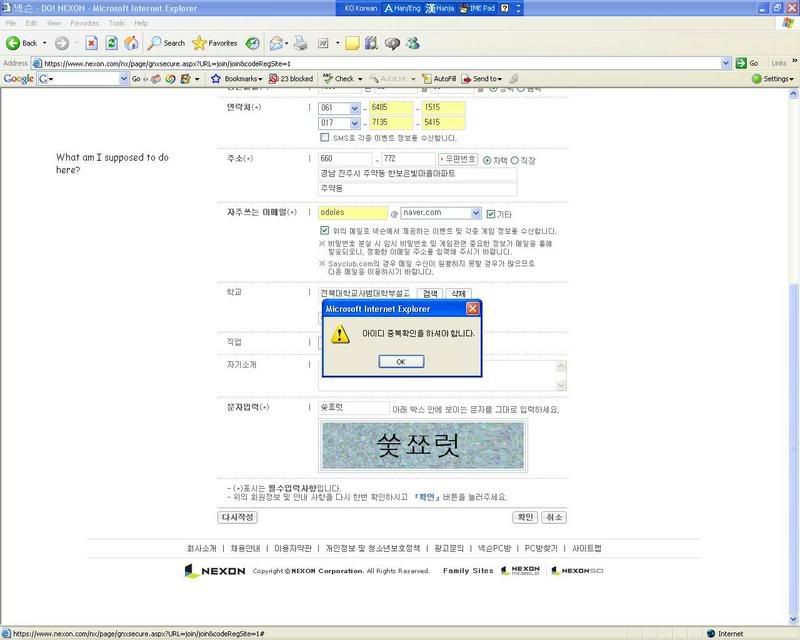The width and height of the screenshot is (800, 640).
Task: Click the Mail toolbar icon
Action: [275, 43]
